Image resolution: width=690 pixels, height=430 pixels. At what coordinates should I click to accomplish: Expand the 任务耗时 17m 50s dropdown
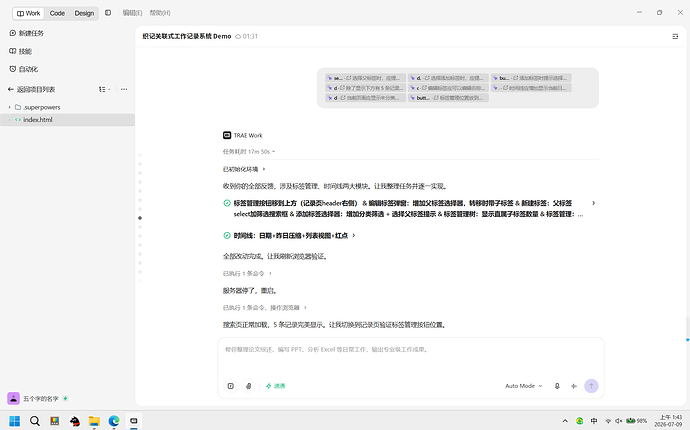pos(249,151)
